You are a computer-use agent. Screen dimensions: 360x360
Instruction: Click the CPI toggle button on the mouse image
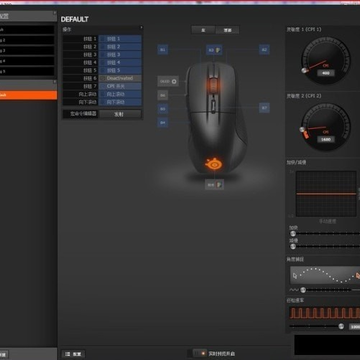click(x=214, y=106)
